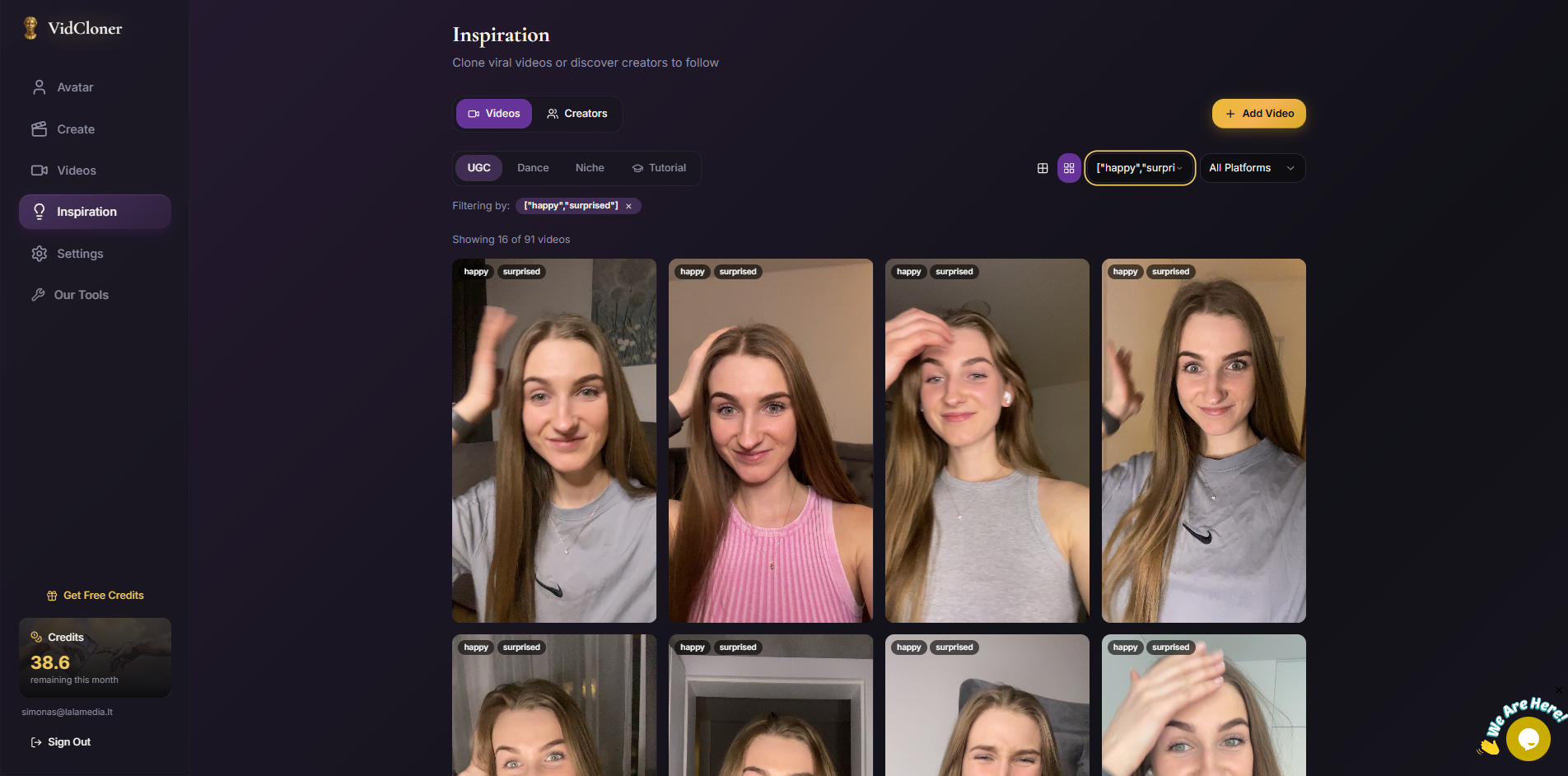Click the Our Tools wrench icon
This screenshot has width=1568, height=776.
pos(39,294)
